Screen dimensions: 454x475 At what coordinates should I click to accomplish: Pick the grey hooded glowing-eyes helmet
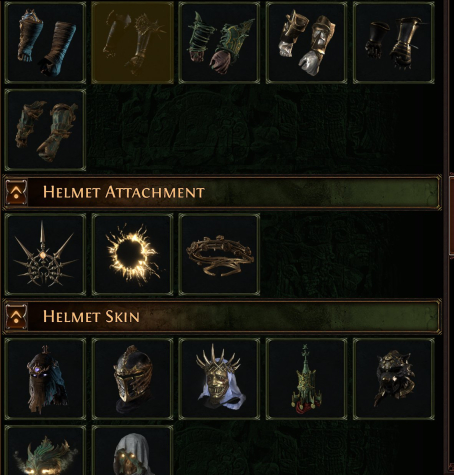tap(132, 450)
